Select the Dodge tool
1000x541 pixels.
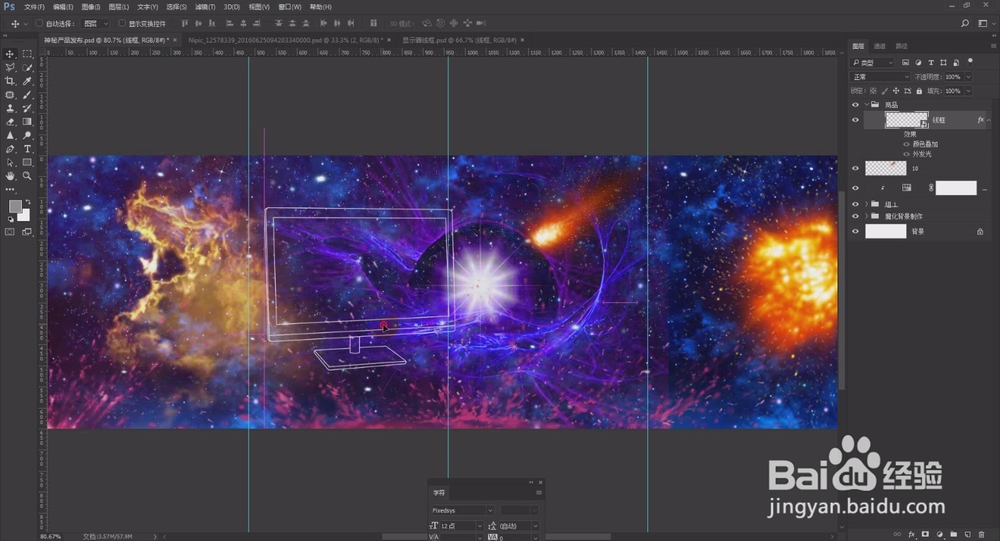pyautogui.click(x=27, y=135)
